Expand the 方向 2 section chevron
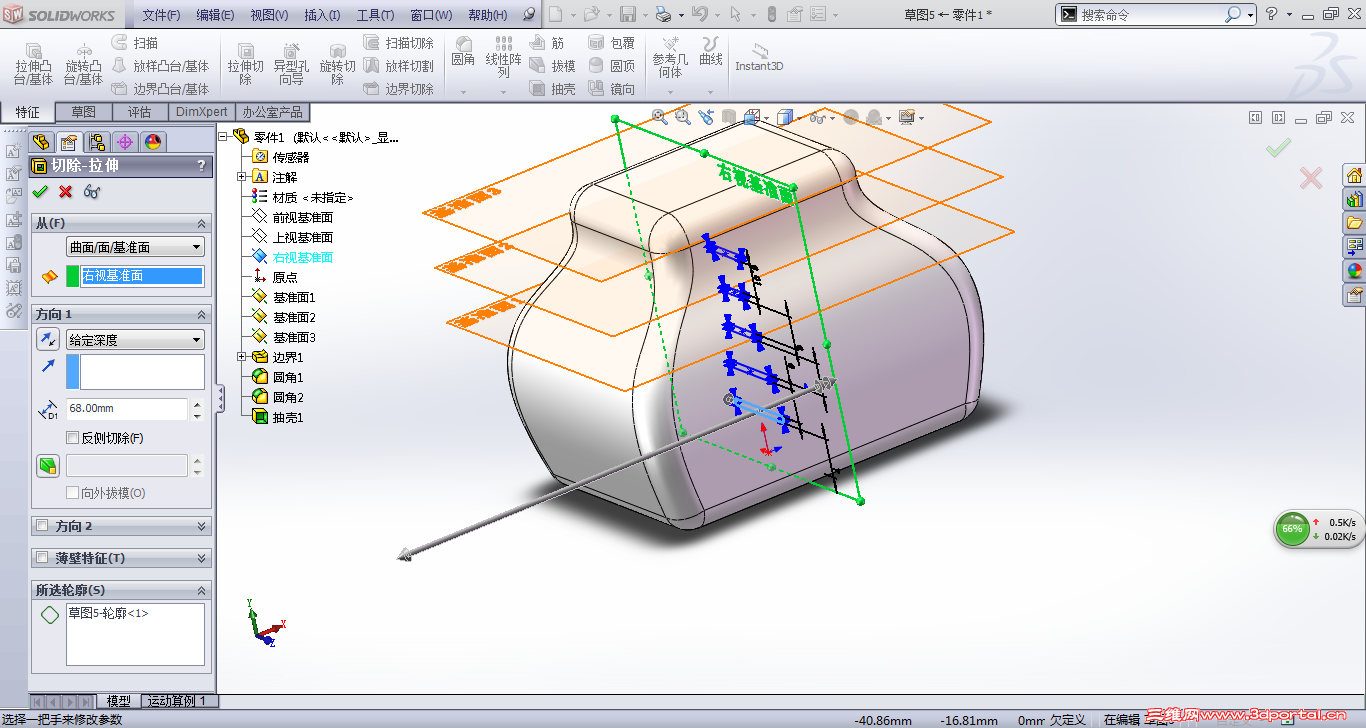1366x728 pixels. tap(201, 526)
